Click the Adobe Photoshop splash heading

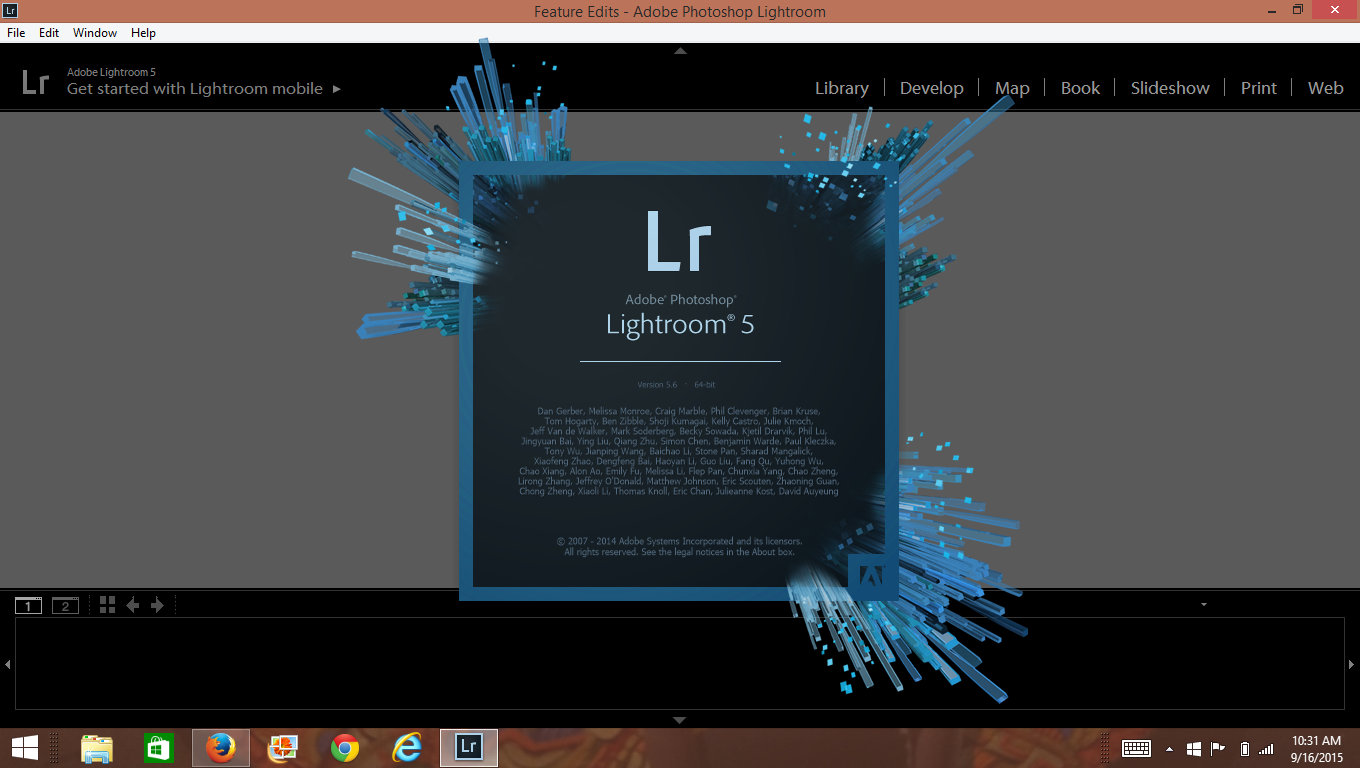[680, 299]
